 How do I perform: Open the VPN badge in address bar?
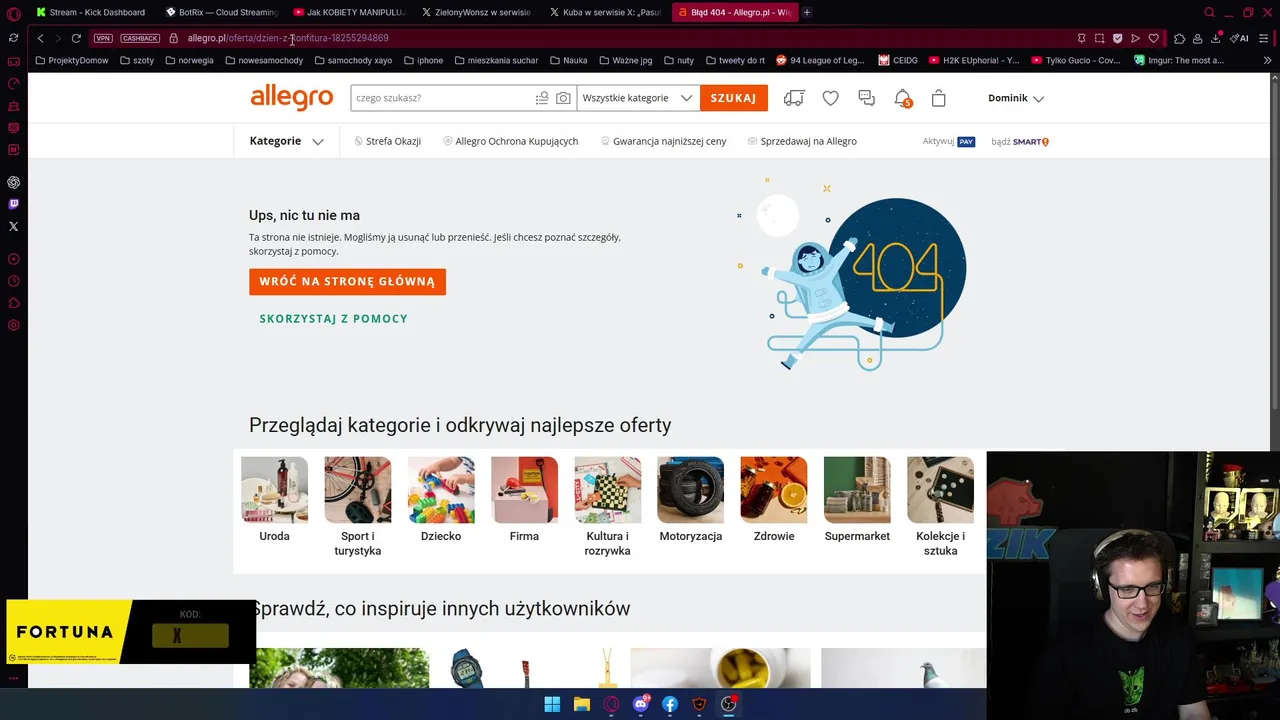coord(103,38)
